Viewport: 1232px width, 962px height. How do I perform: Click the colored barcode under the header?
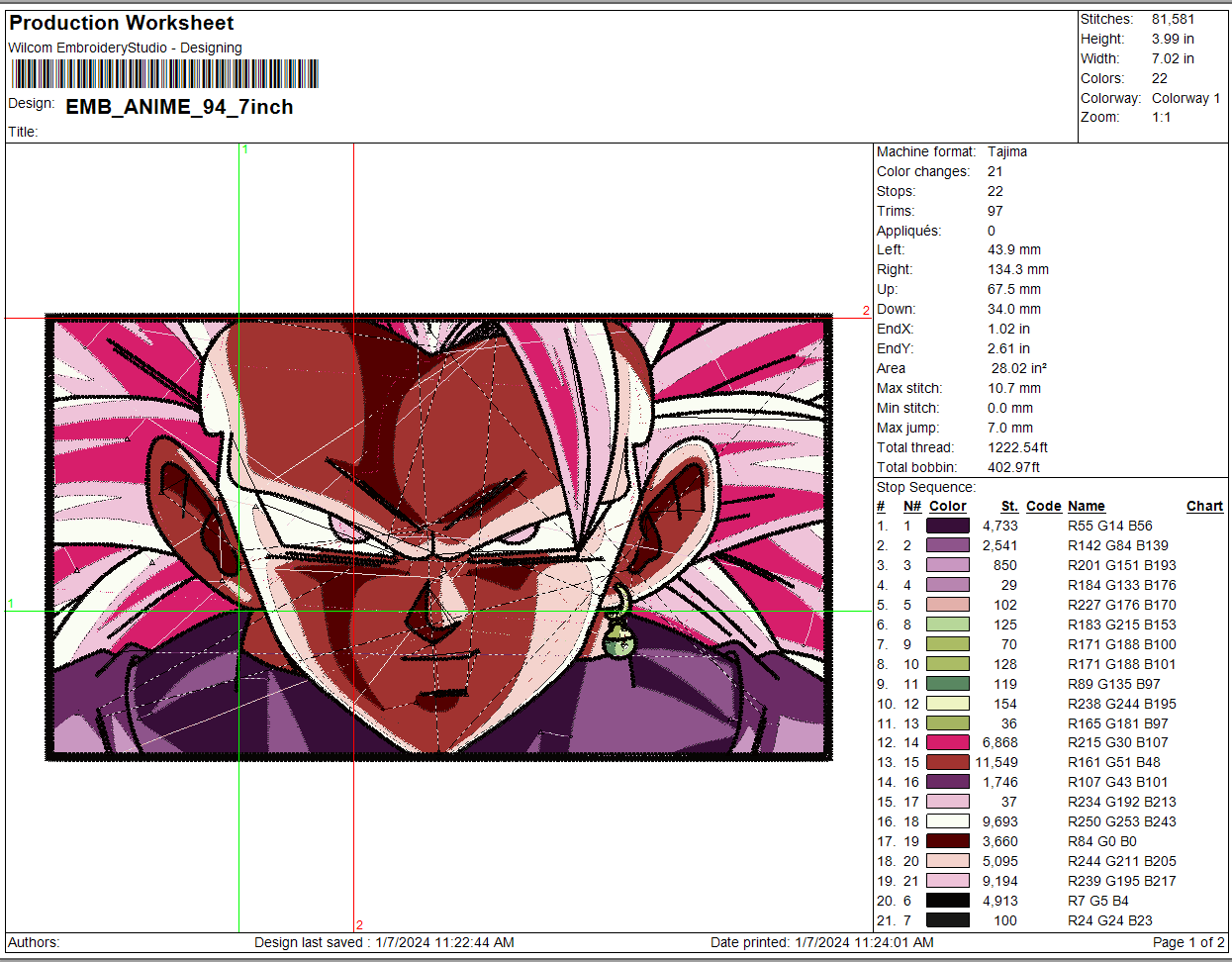[x=164, y=74]
